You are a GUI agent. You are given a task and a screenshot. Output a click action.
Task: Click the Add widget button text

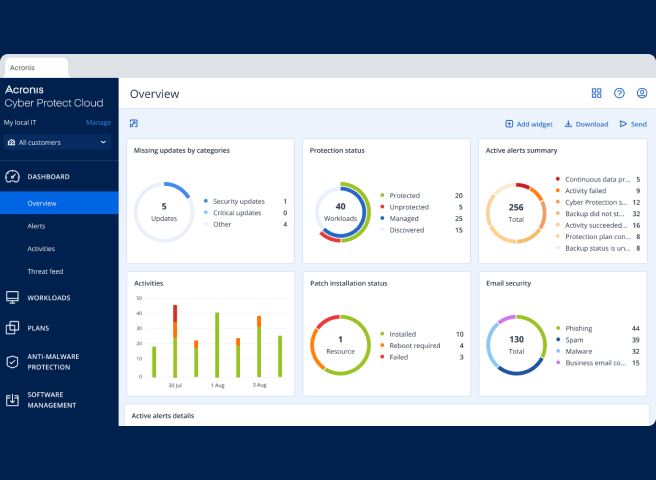tap(535, 124)
